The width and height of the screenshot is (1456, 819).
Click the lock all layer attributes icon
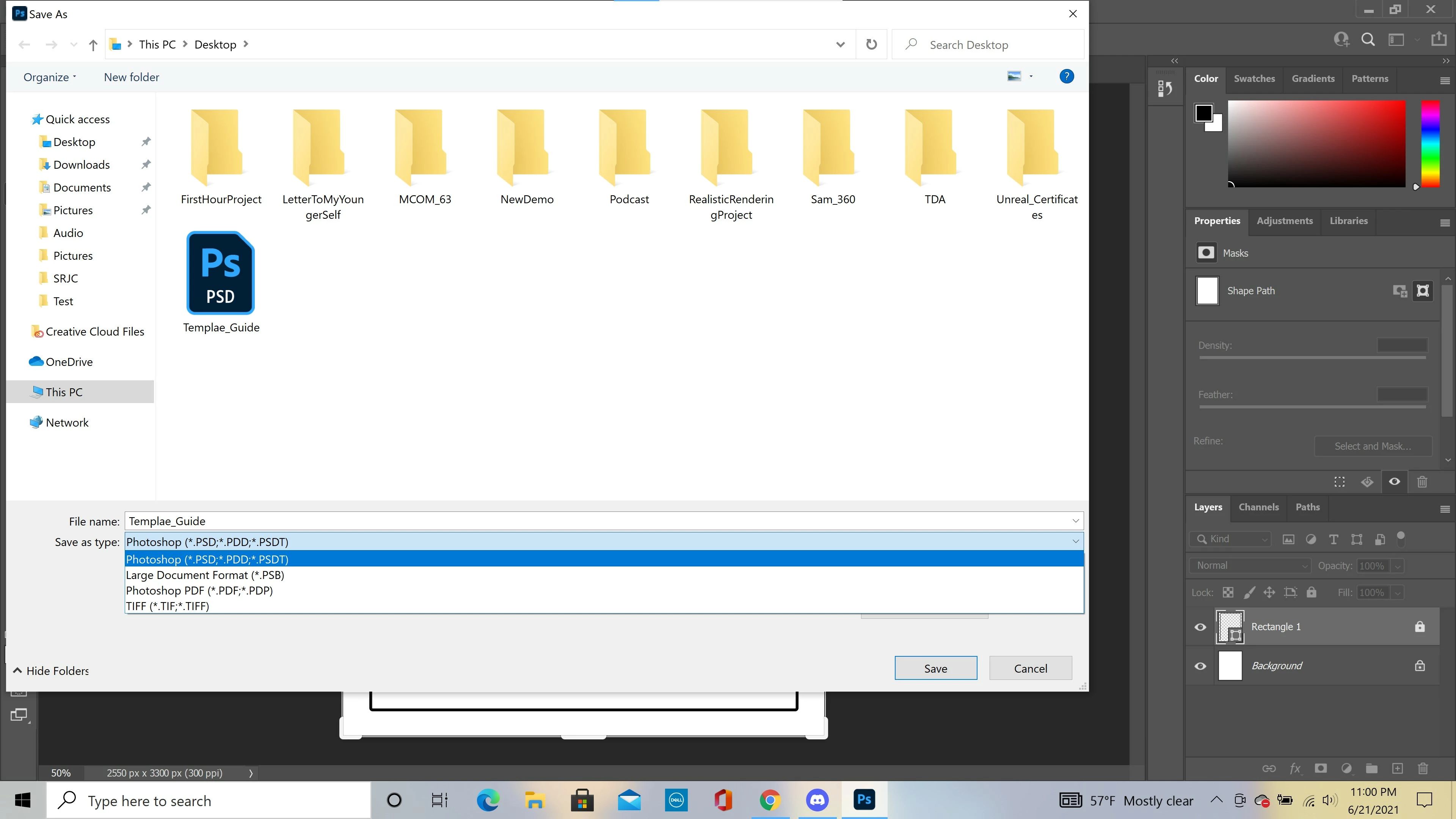pos(1311,592)
